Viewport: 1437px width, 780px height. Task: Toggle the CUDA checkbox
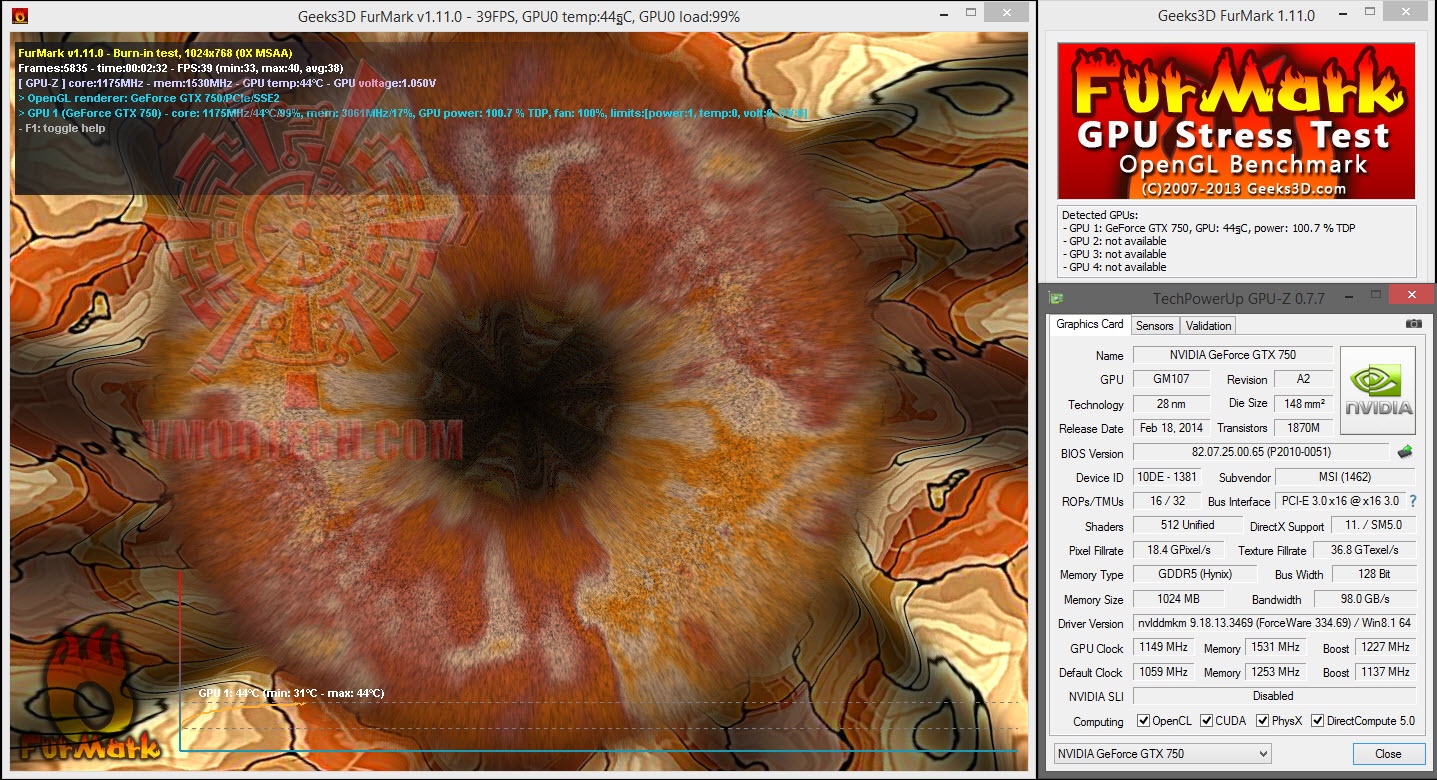pyautogui.click(x=1207, y=721)
